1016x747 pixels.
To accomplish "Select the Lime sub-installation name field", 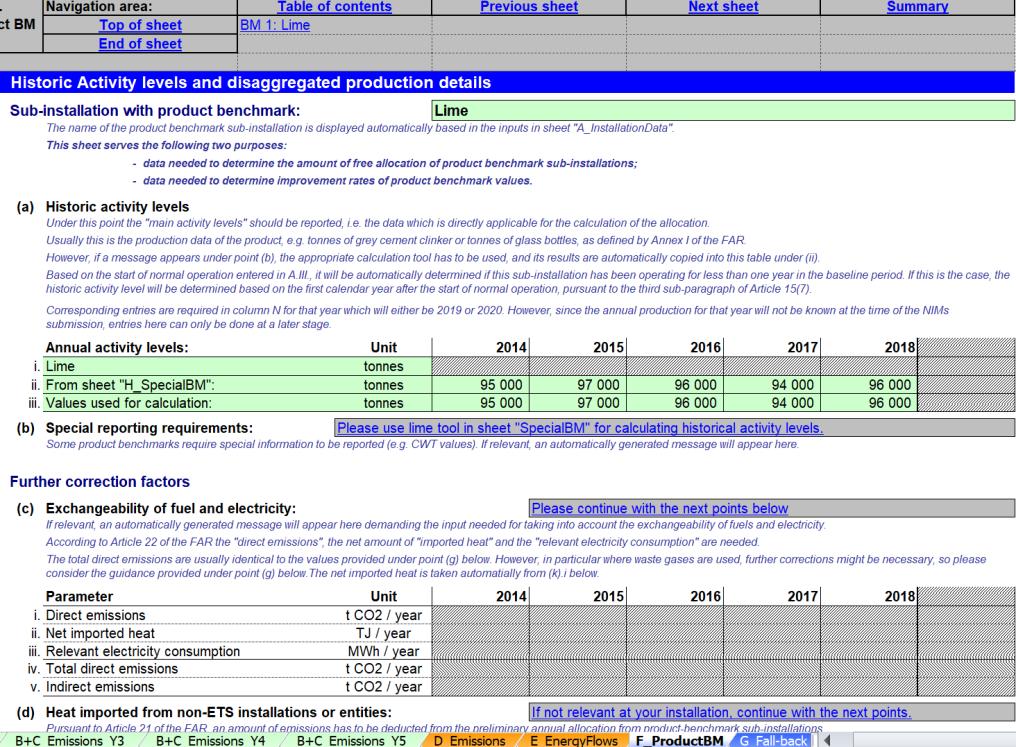I will [x=723, y=111].
